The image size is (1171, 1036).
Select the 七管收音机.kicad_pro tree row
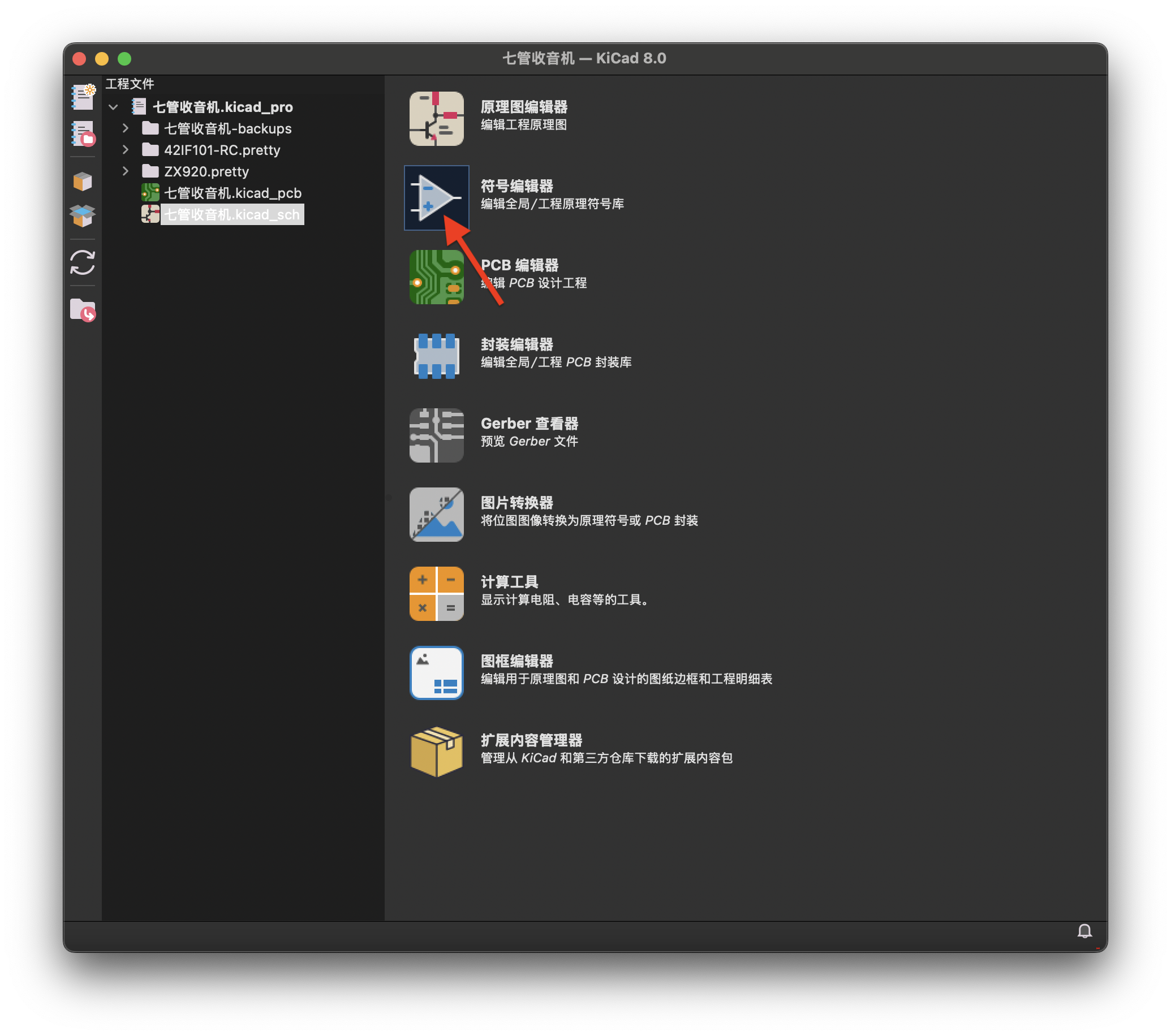[x=222, y=107]
